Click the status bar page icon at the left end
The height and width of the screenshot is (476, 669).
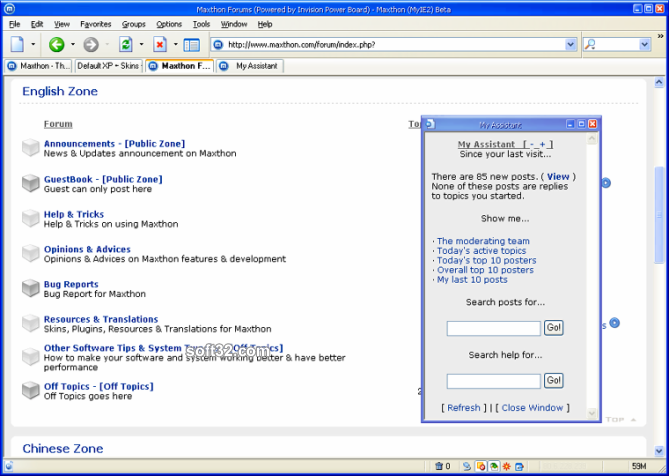[x=8, y=466]
